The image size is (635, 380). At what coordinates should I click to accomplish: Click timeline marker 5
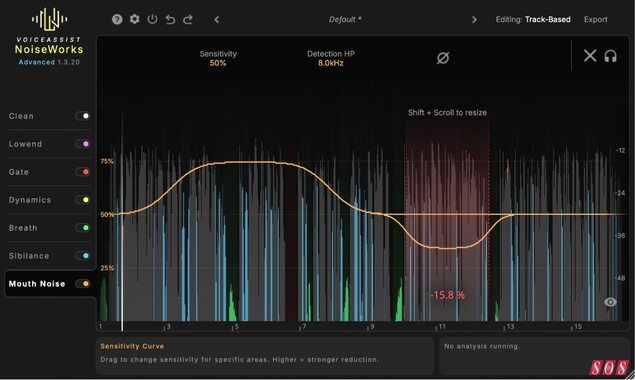coord(237,327)
